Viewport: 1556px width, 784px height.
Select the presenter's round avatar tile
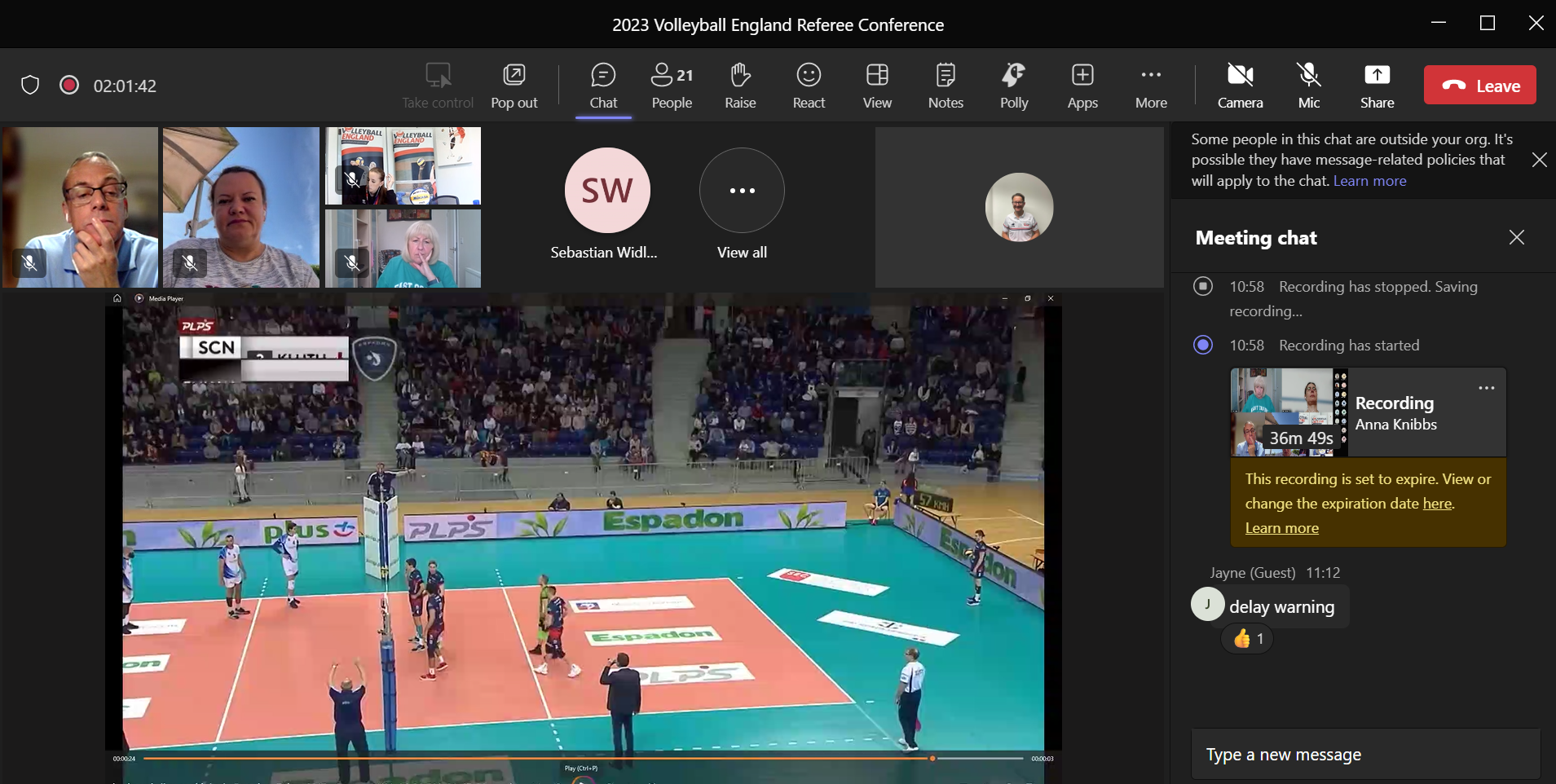[x=1019, y=207]
